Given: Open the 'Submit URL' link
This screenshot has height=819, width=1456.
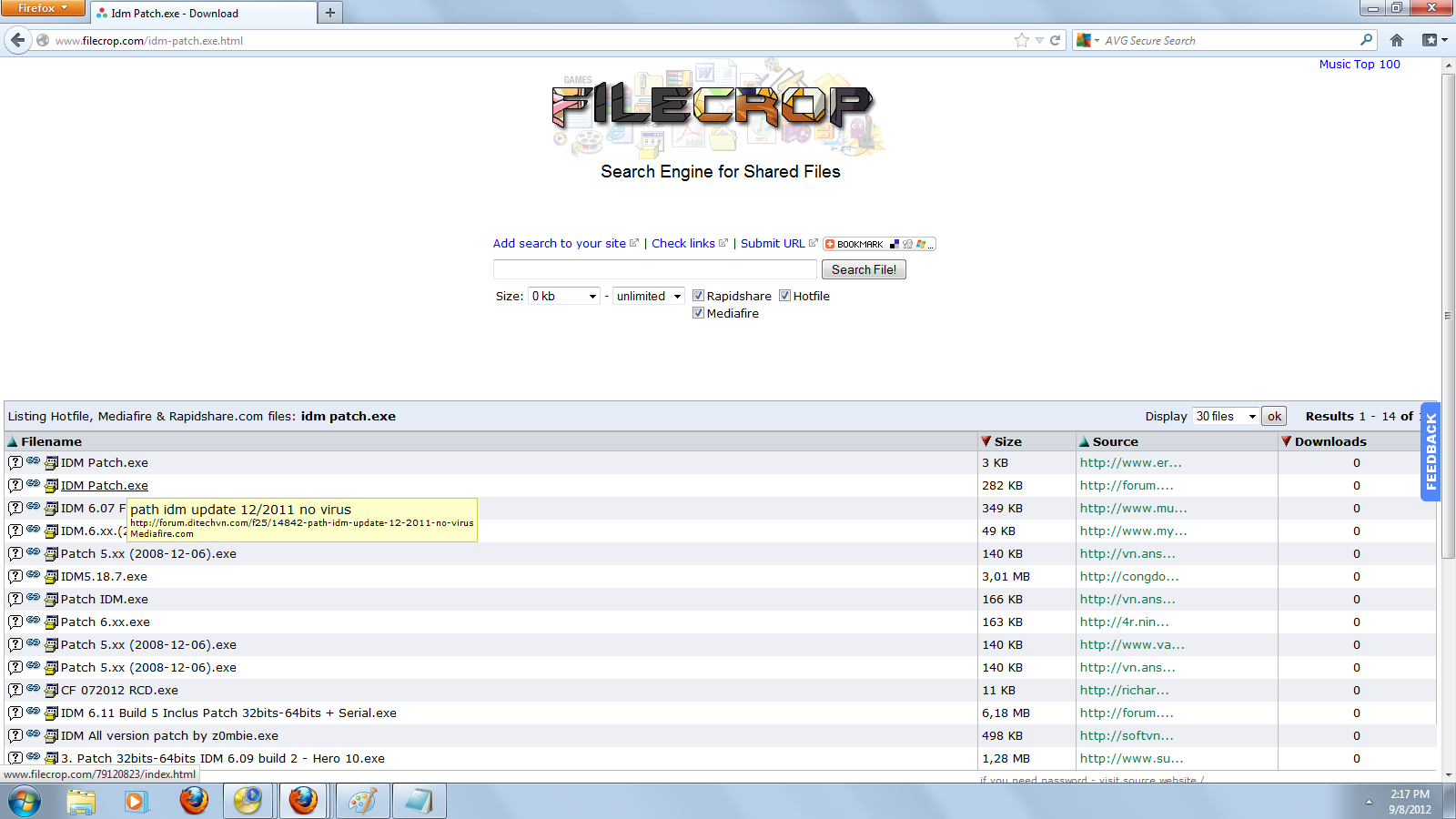Looking at the screenshot, I should tap(773, 243).
